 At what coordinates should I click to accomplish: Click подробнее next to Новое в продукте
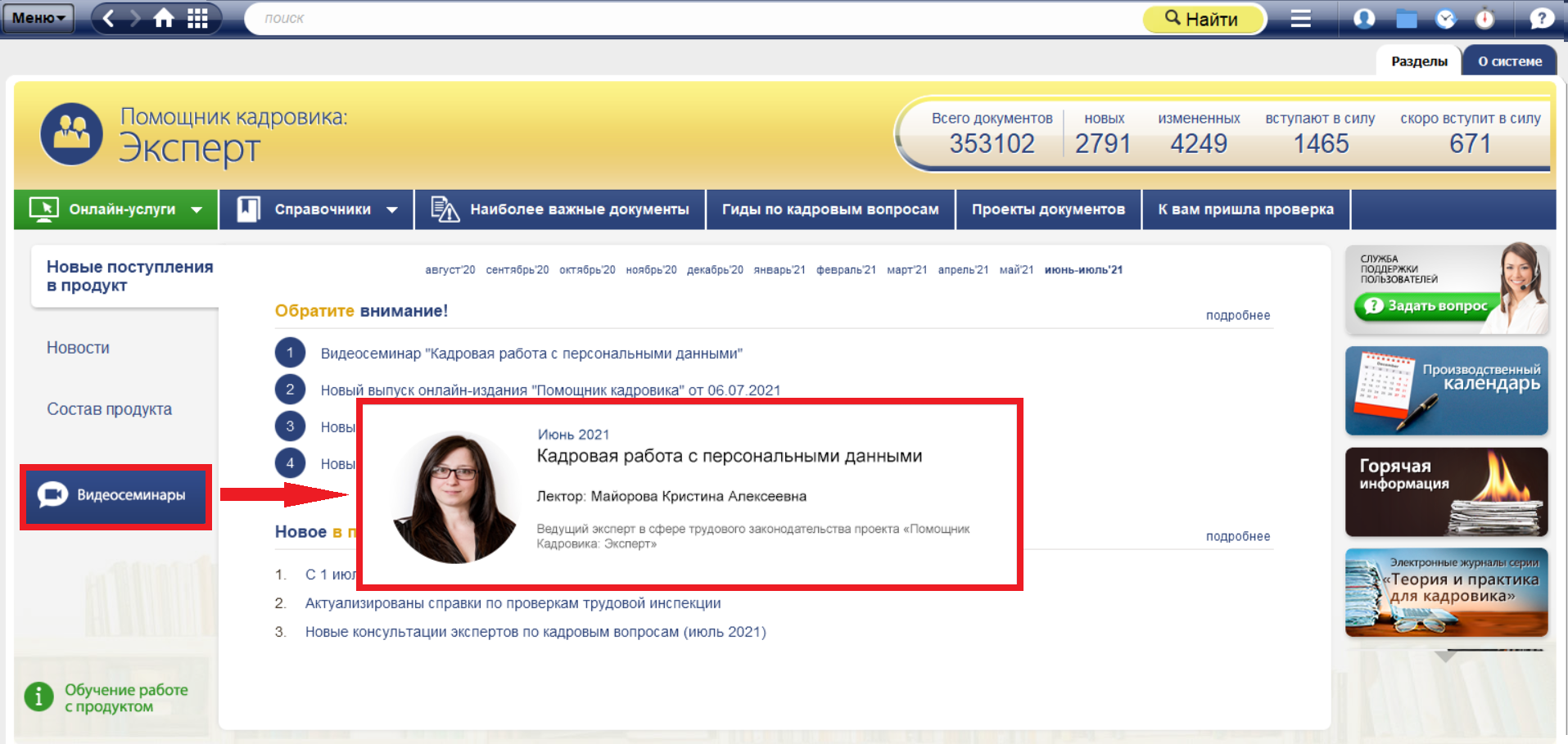pyautogui.click(x=1237, y=536)
